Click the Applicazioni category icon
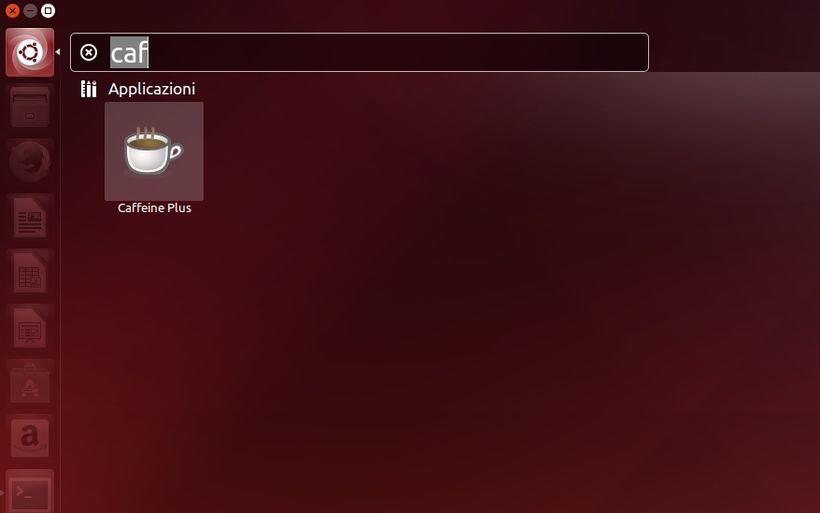Image resolution: width=820 pixels, height=513 pixels. [x=88, y=89]
